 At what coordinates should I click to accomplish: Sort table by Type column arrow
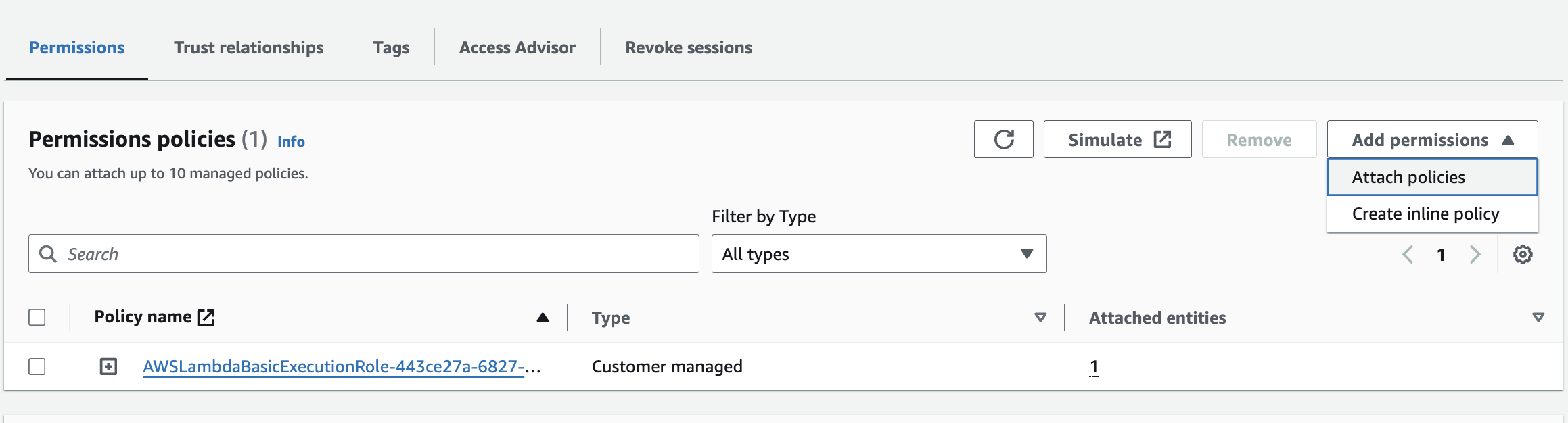pos(1040,318)
